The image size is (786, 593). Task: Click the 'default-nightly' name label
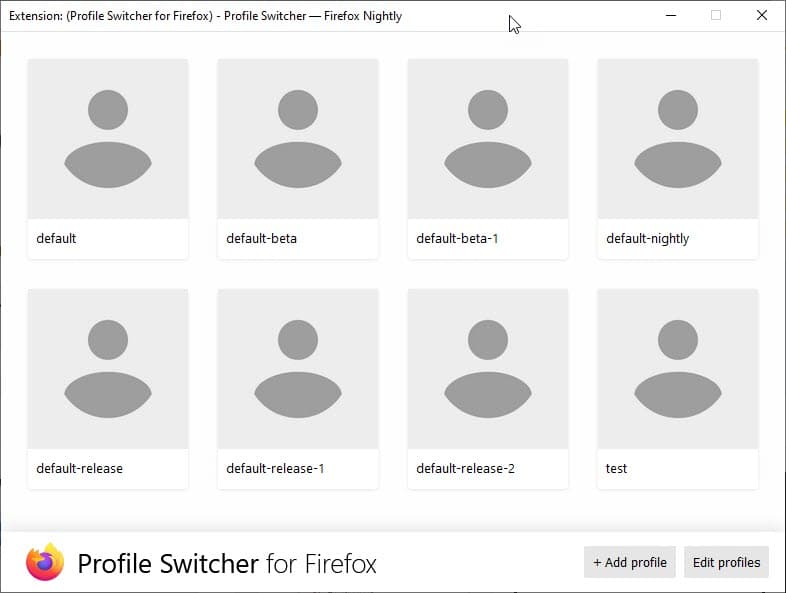tap(647, 239)
